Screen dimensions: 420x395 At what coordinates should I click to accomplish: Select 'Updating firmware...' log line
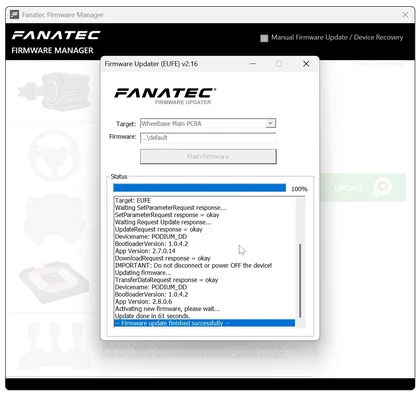click(143, 273)
